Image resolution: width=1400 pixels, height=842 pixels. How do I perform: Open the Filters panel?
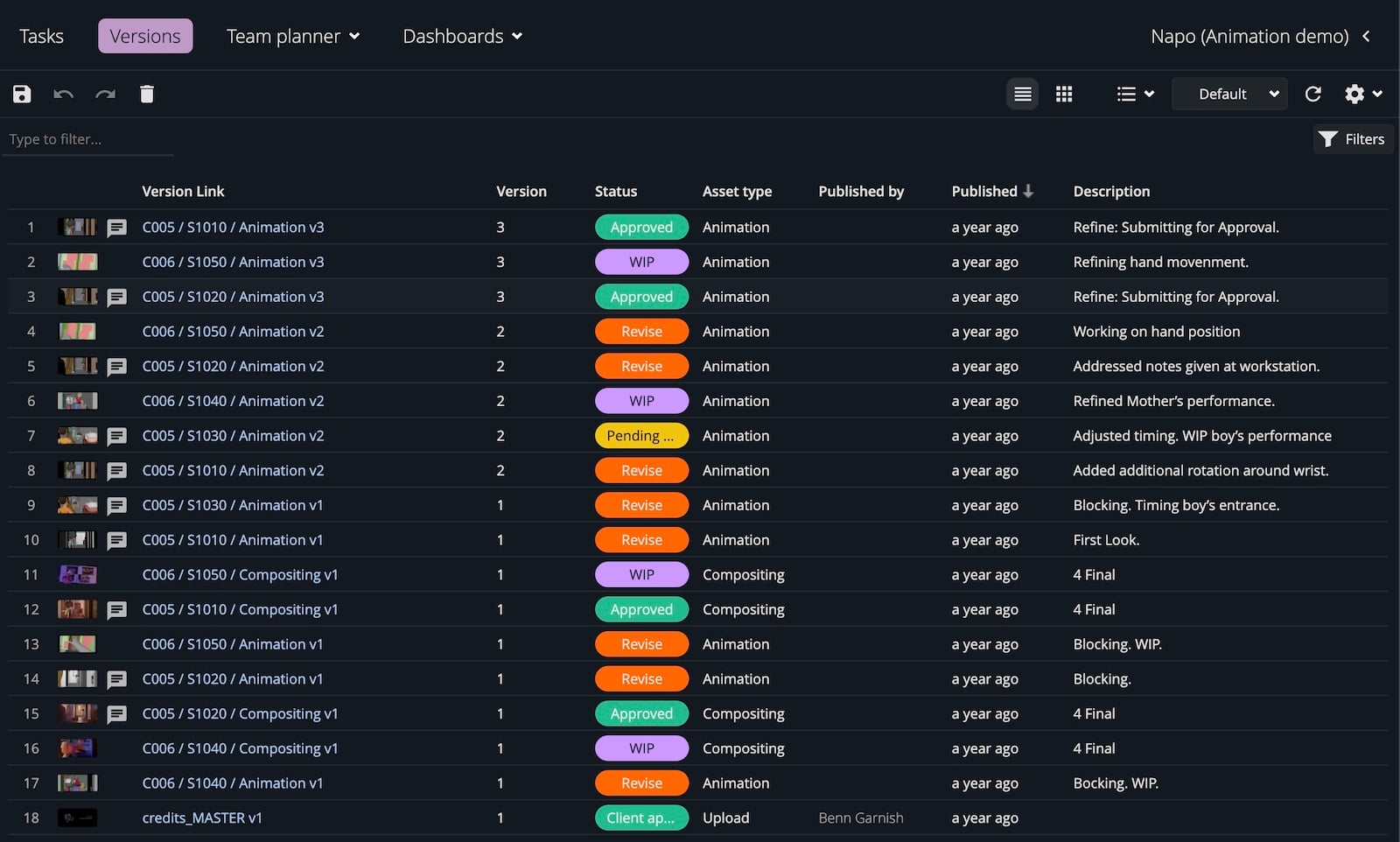click(1353, 138)
